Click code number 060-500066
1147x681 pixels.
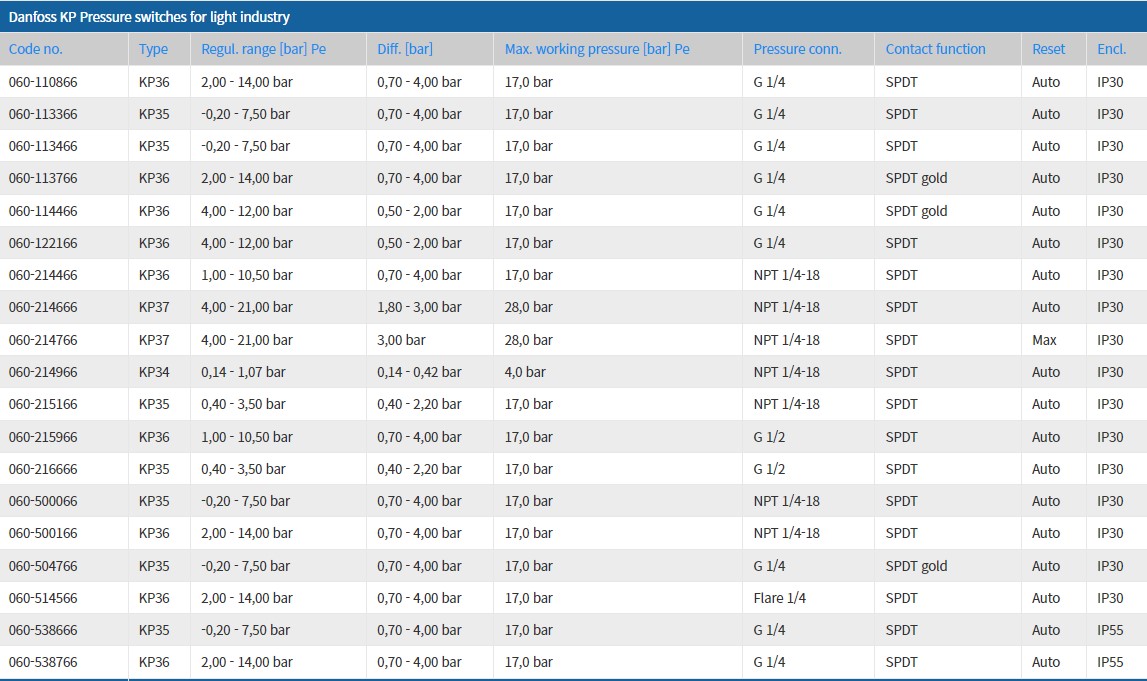tap(43, 502)
